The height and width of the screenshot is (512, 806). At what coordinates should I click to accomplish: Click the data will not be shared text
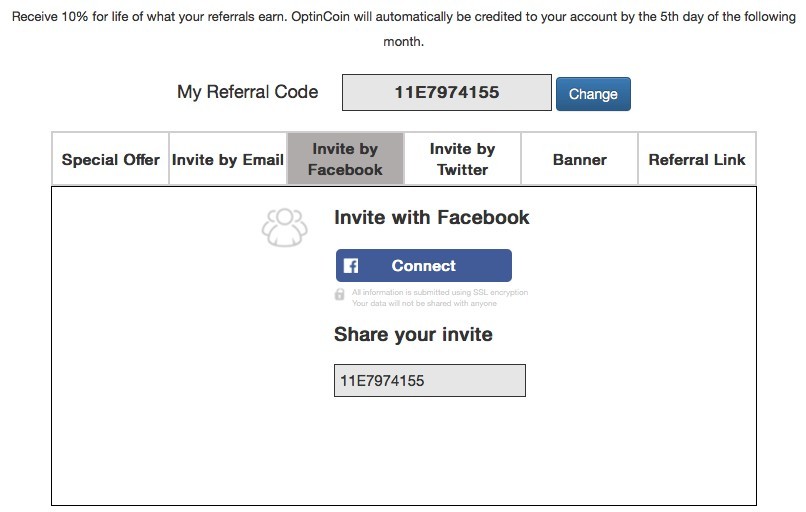[424, 303]
